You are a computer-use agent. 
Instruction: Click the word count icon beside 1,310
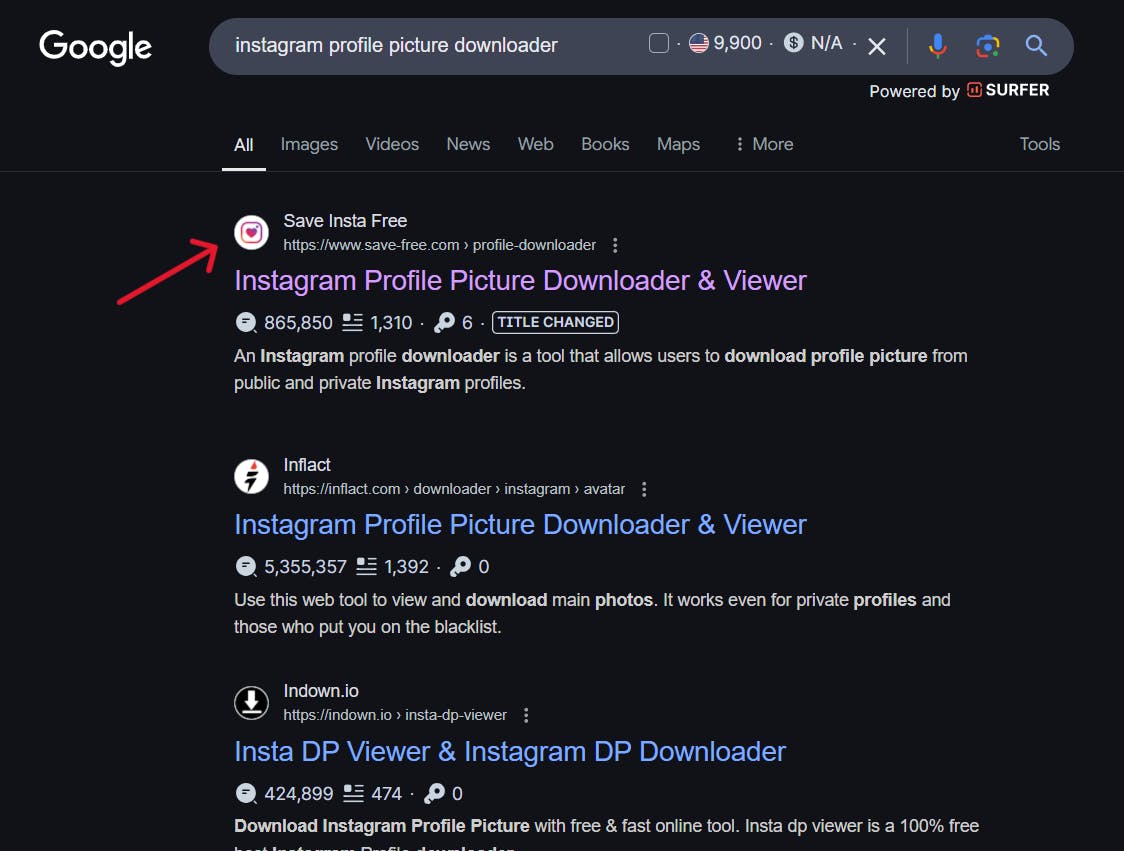(x=352, y=323)
